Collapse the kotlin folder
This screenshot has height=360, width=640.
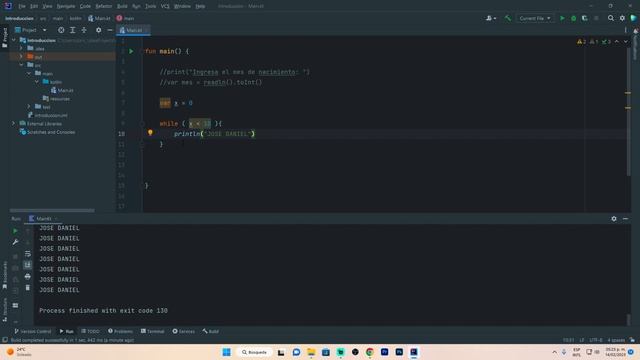click(x=37, y=82)
